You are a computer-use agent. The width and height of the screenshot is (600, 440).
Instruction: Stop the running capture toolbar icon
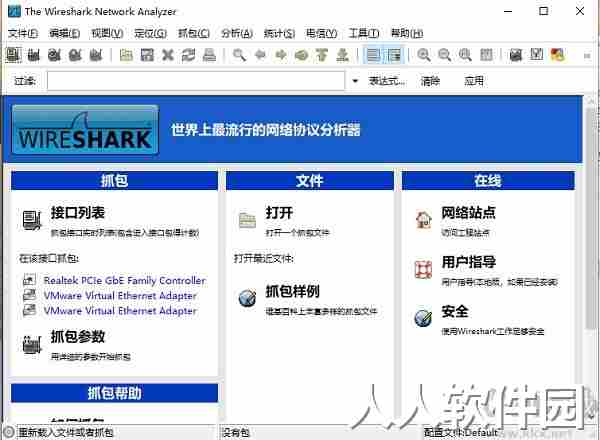[75, 55]
